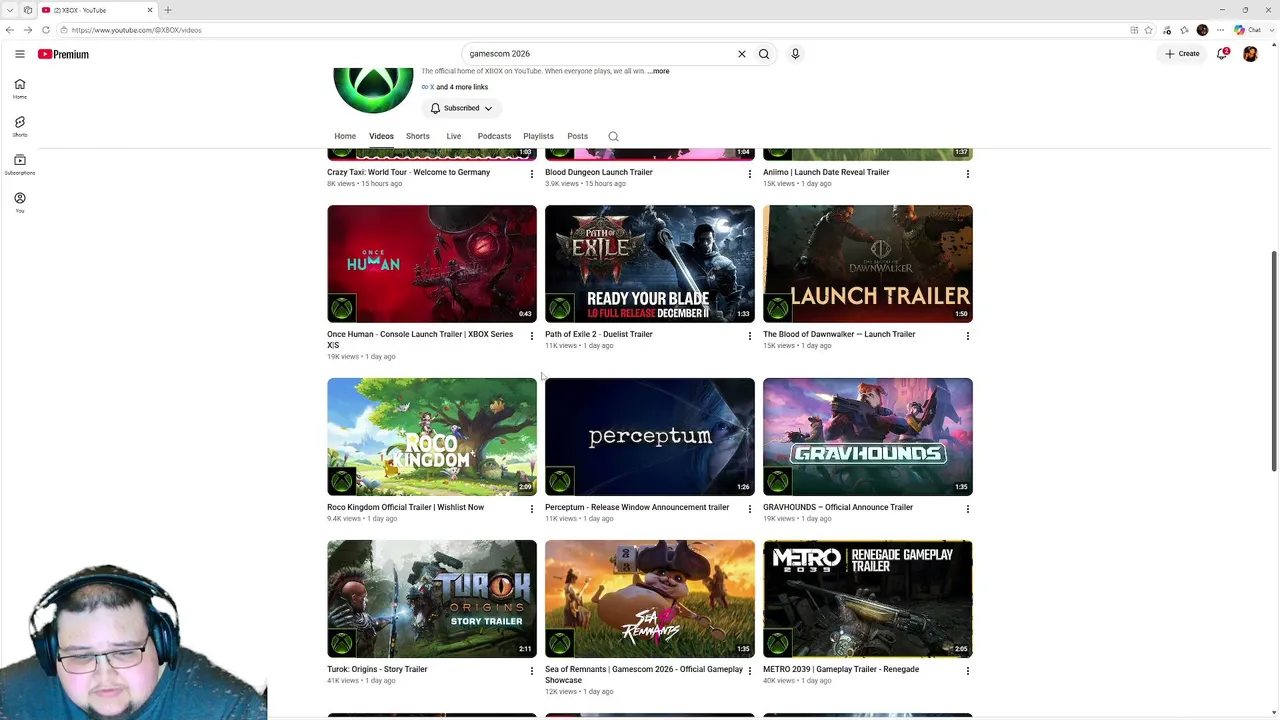Open options for Turok: Origins Story Trailer
Image resolution: width=1280 pixels, height=720 pixels.
pos(531,671)
